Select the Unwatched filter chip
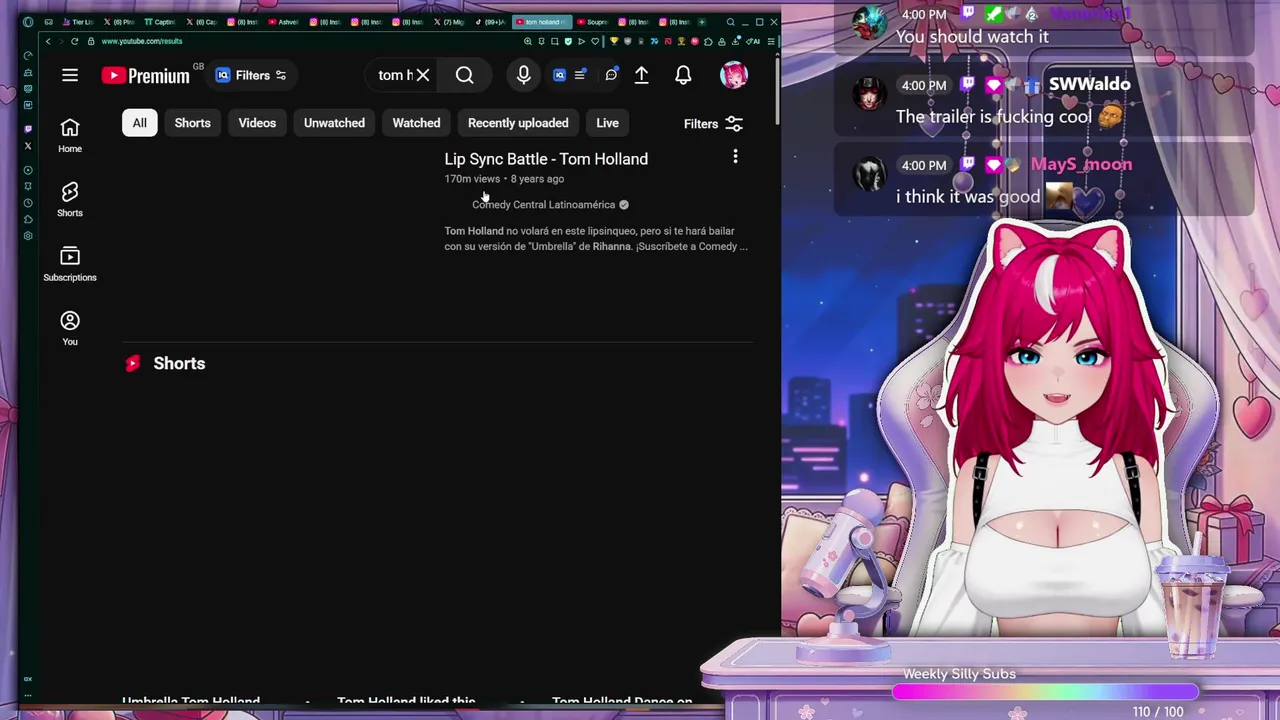 coord(334,123)
